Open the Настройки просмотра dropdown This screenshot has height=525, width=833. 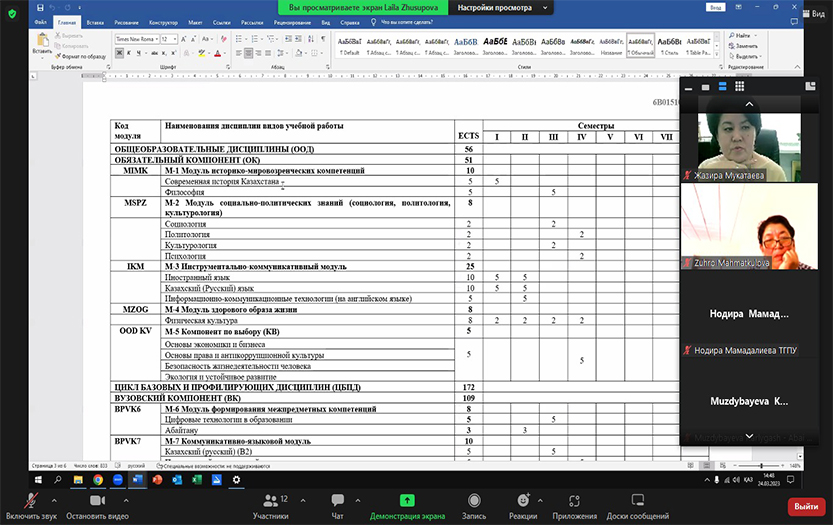(502, 7)
